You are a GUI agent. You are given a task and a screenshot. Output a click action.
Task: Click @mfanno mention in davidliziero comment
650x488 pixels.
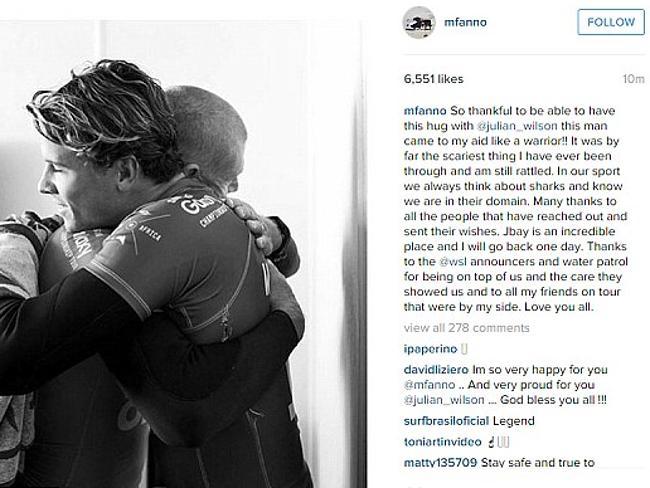click(x=429, y=385)
